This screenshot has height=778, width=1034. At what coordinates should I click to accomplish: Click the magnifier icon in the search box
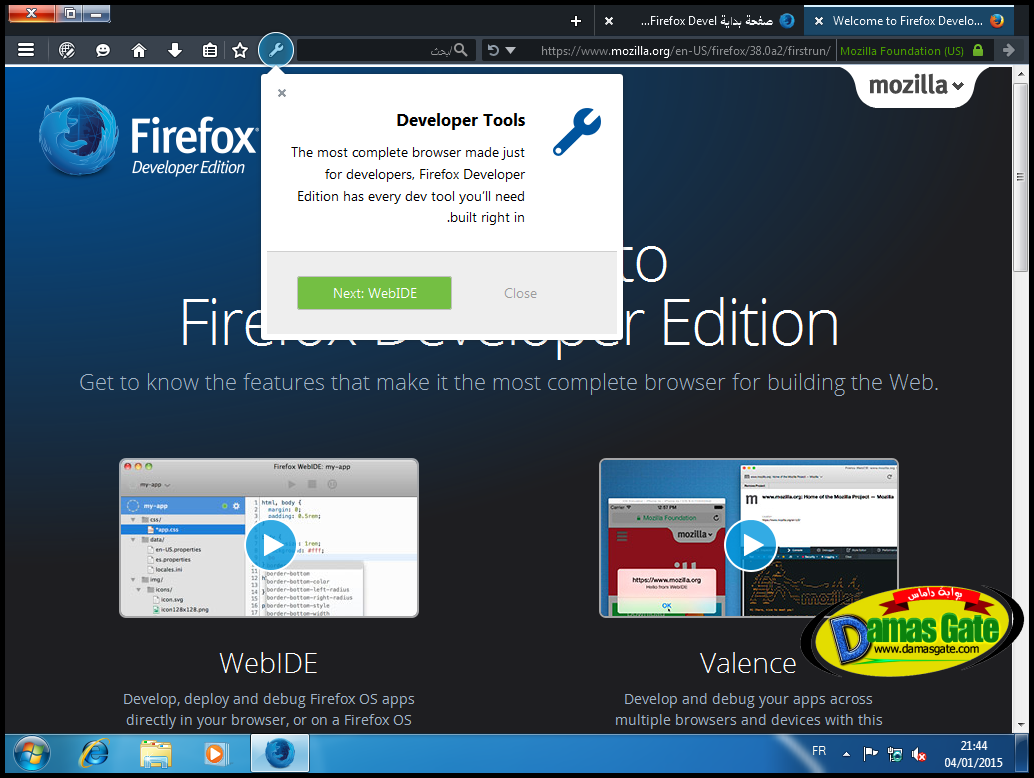pos(461,50)
